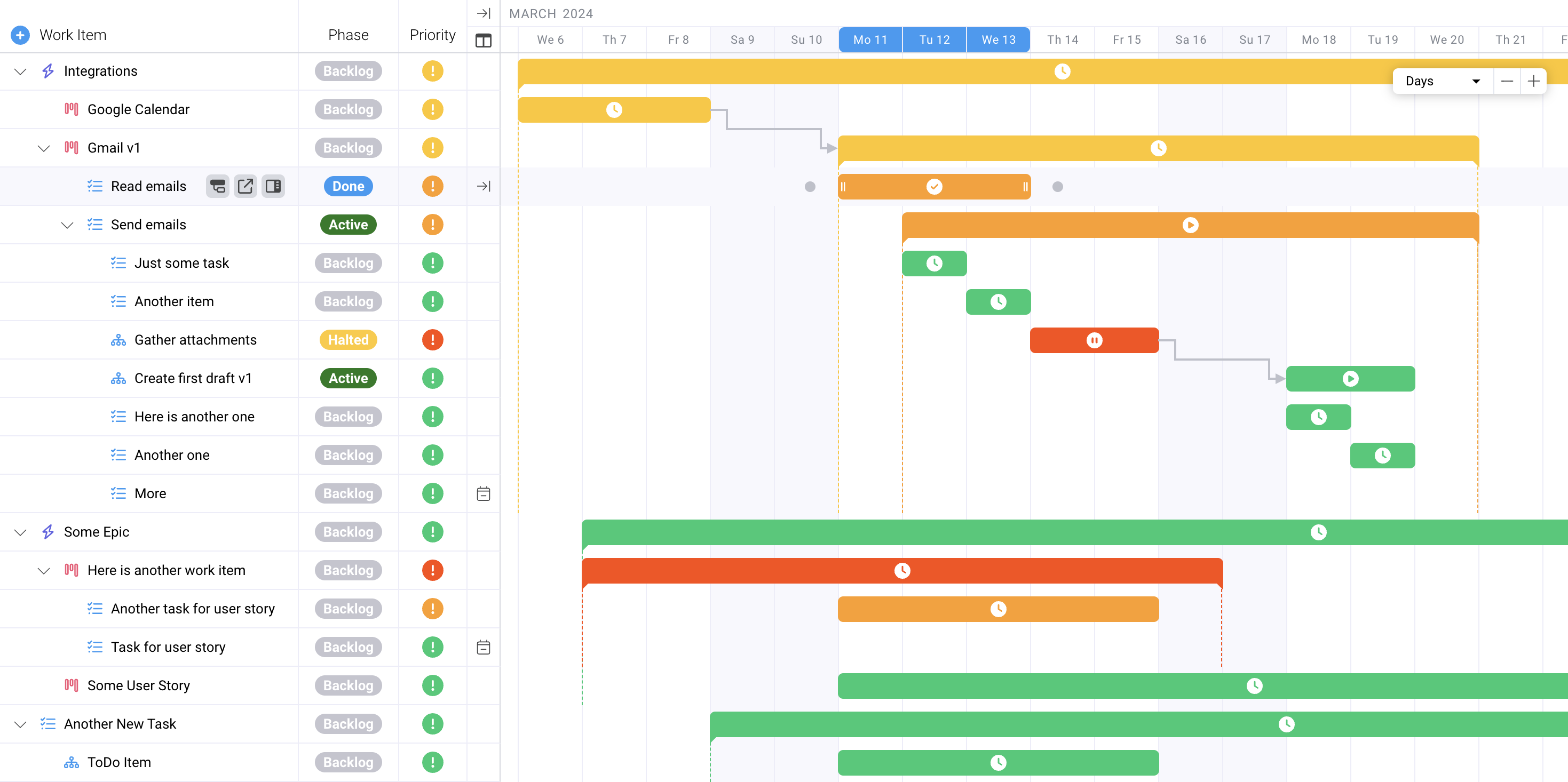
Task: Collapse the Send emails item
Action: pyautogui.click(x=67, y=225)
